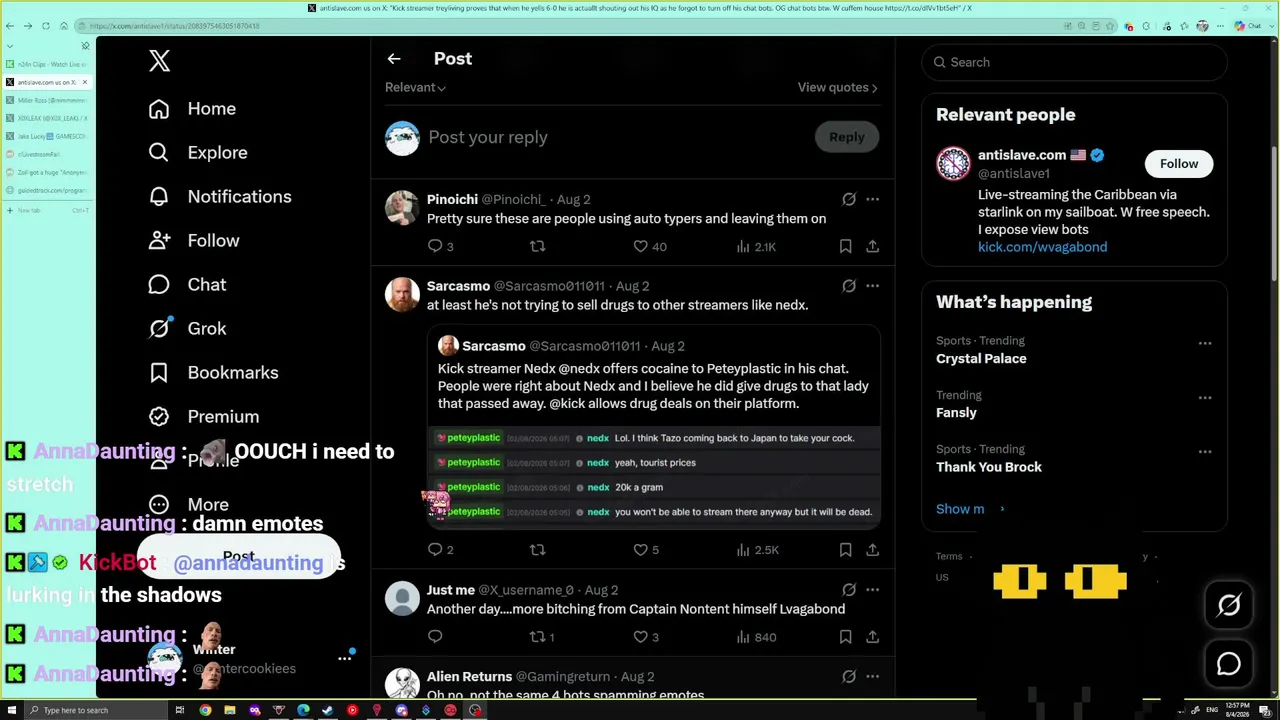Share Sarcasmo's comment

tap(872, 549)
